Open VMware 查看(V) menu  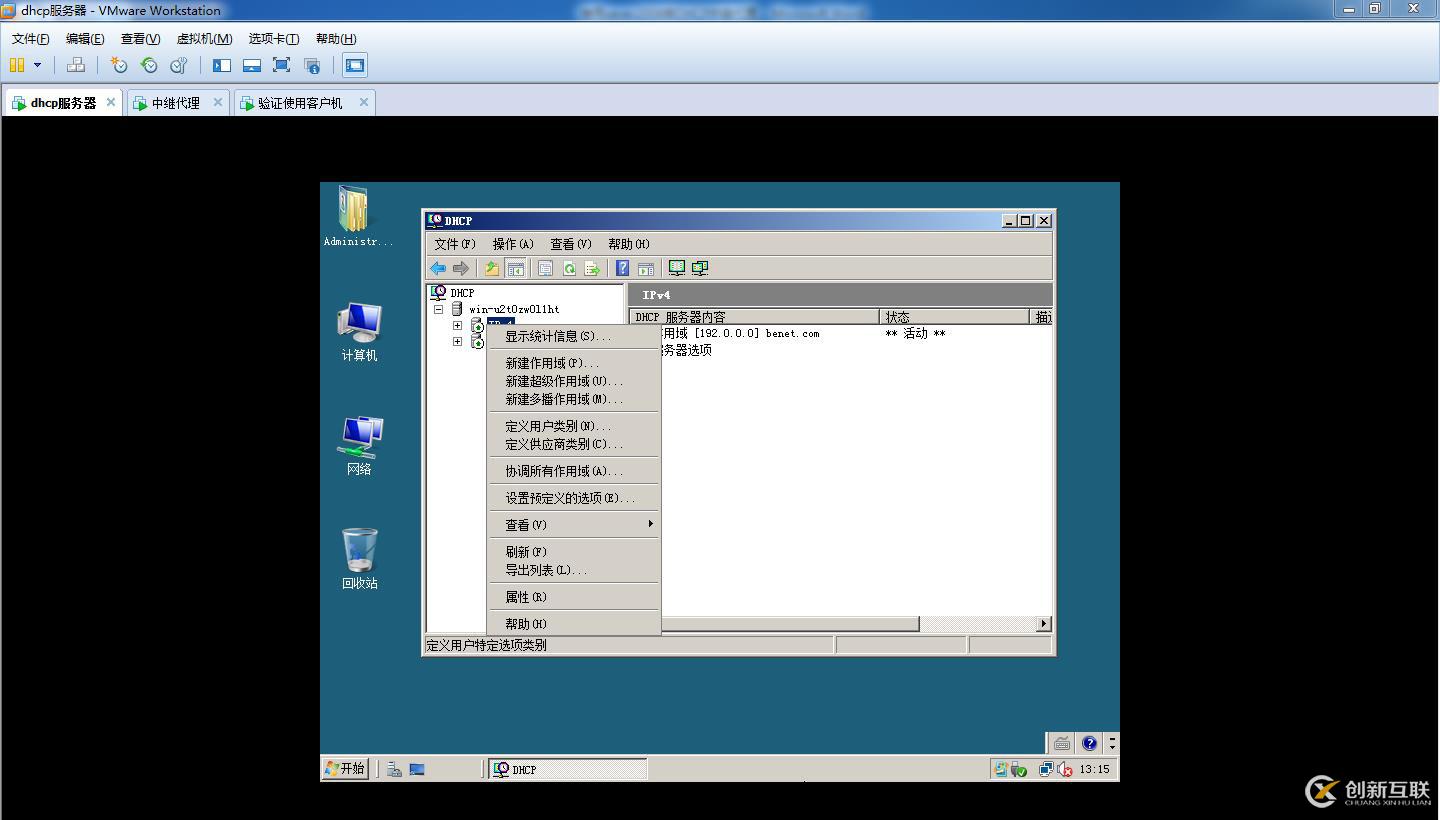click(140, 39)
